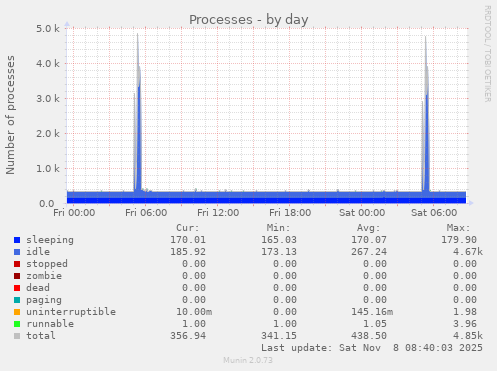Click uninterruptible average value 145.16m
The image size is (497, 371).
tap(372, 312)
